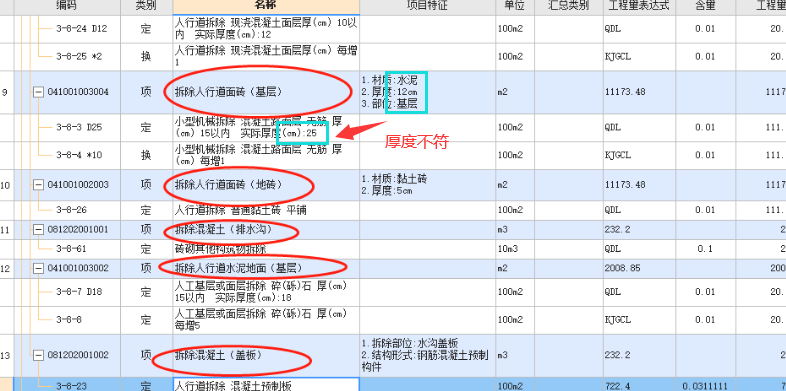Click the 单位 column header
Viewport: 786px width, 391px height.
tap(515, 6)
